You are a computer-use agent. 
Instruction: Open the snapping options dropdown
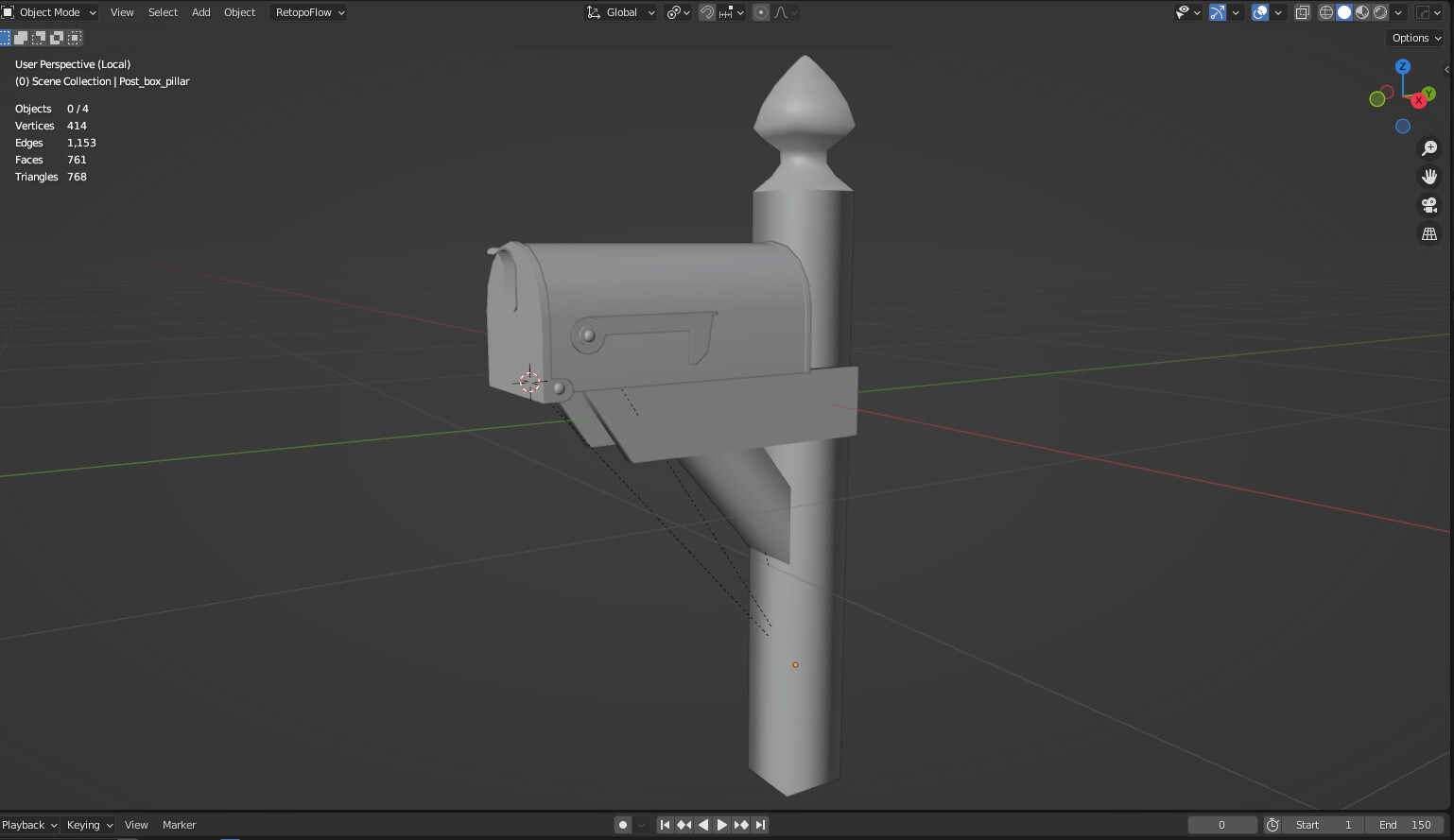[741, 11]
